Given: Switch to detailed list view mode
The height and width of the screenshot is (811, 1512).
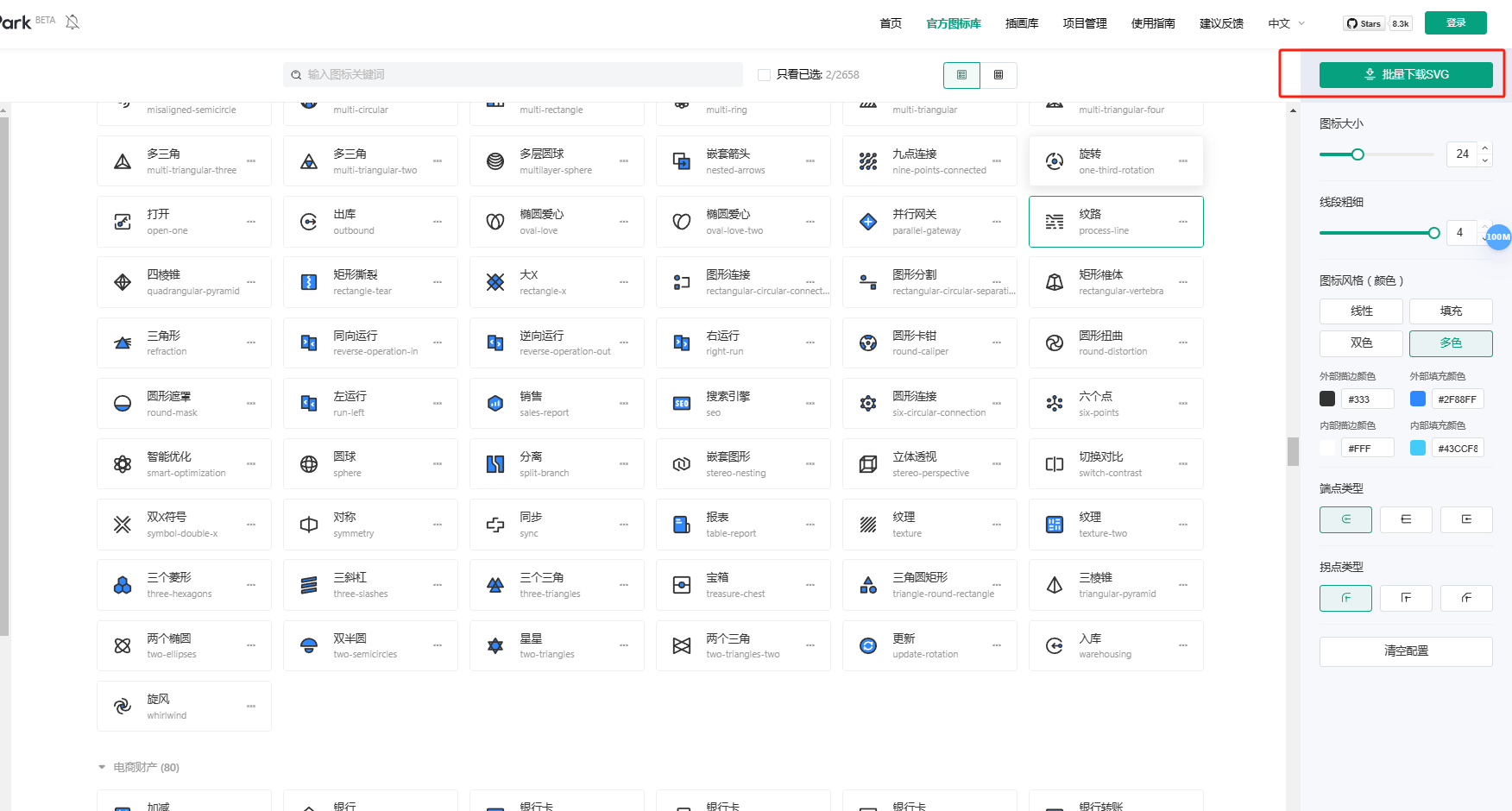Looking at the screenshot, I should (961, 75).
